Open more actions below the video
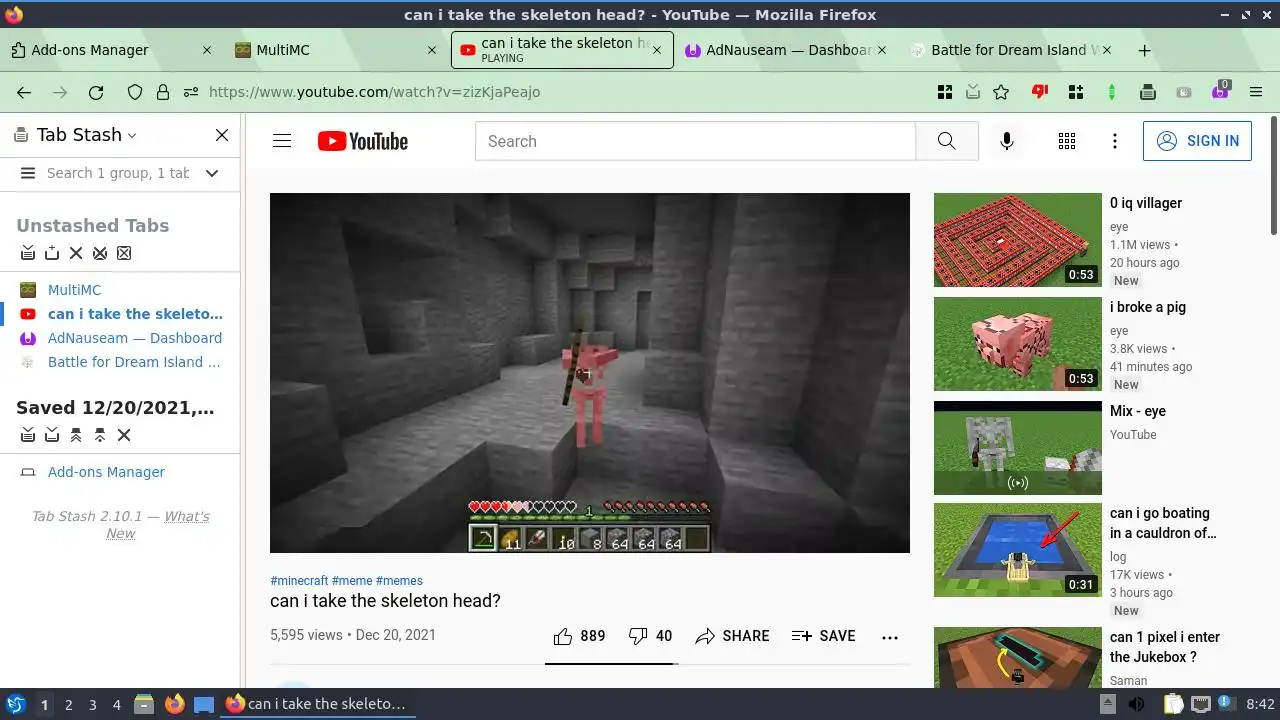This screenshot has width=1280, height=720. [890, 636]
